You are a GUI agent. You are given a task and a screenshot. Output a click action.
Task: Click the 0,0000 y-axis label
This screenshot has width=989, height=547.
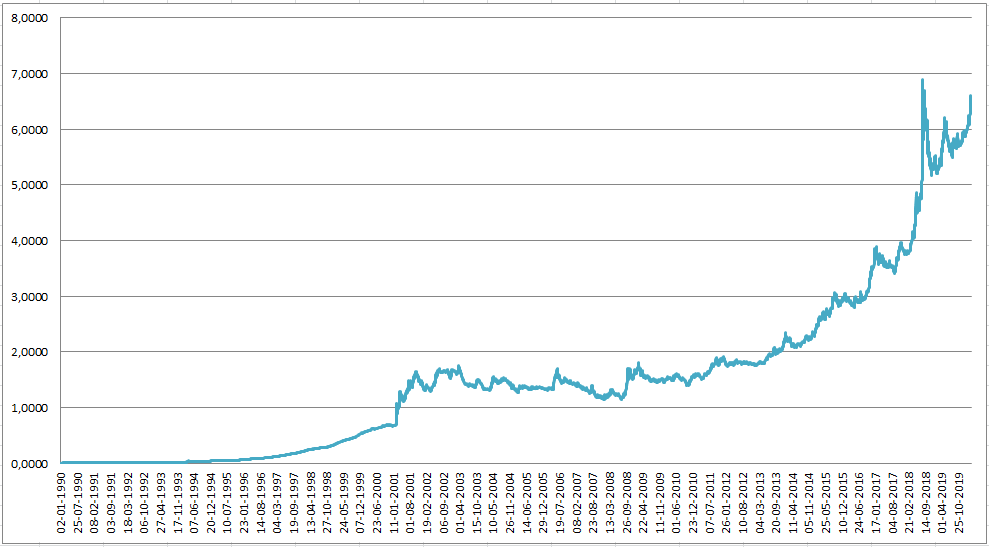tap(28, 463)
